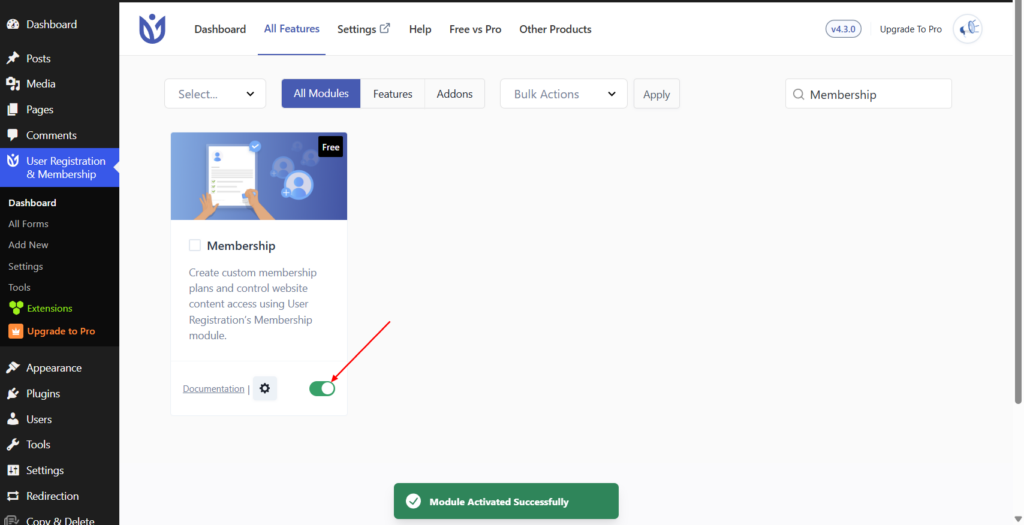1024x525 pixels.
Task: Open the All Features navigation item
Action: (291, 29)
